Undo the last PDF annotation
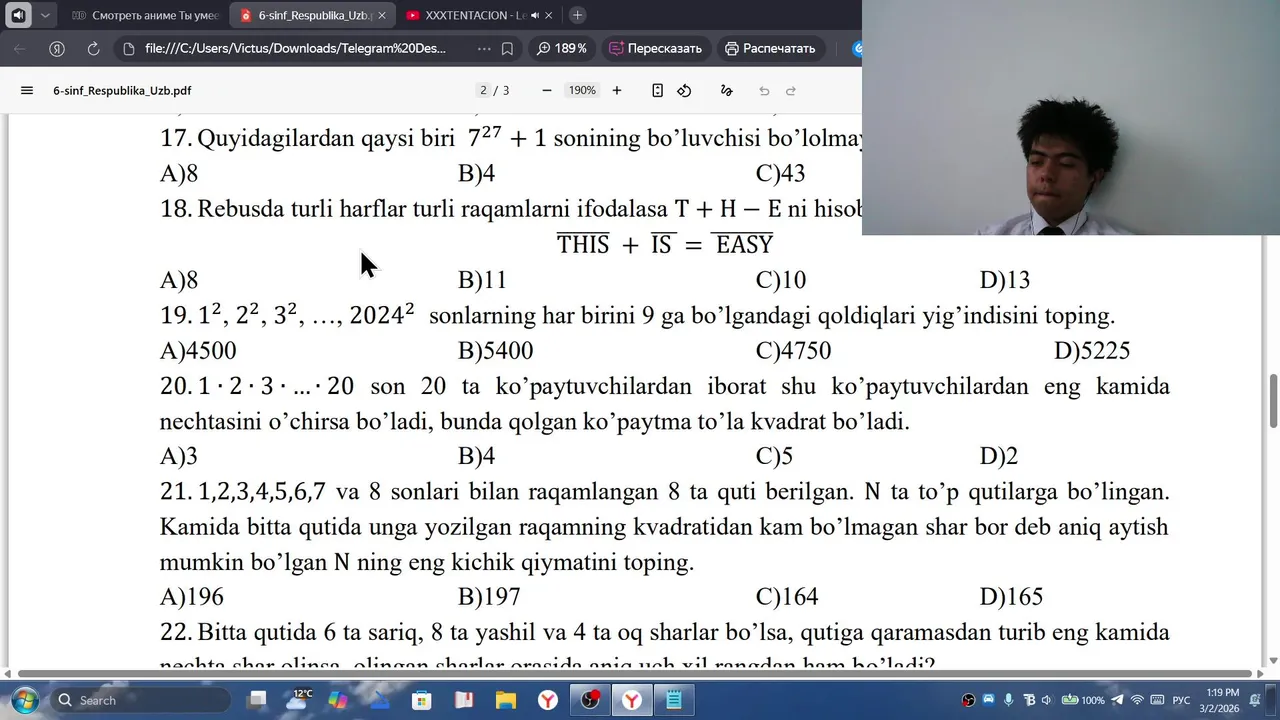Image resolution: width=1280 pixels, height=720 pixels. [x=764, y=90]
